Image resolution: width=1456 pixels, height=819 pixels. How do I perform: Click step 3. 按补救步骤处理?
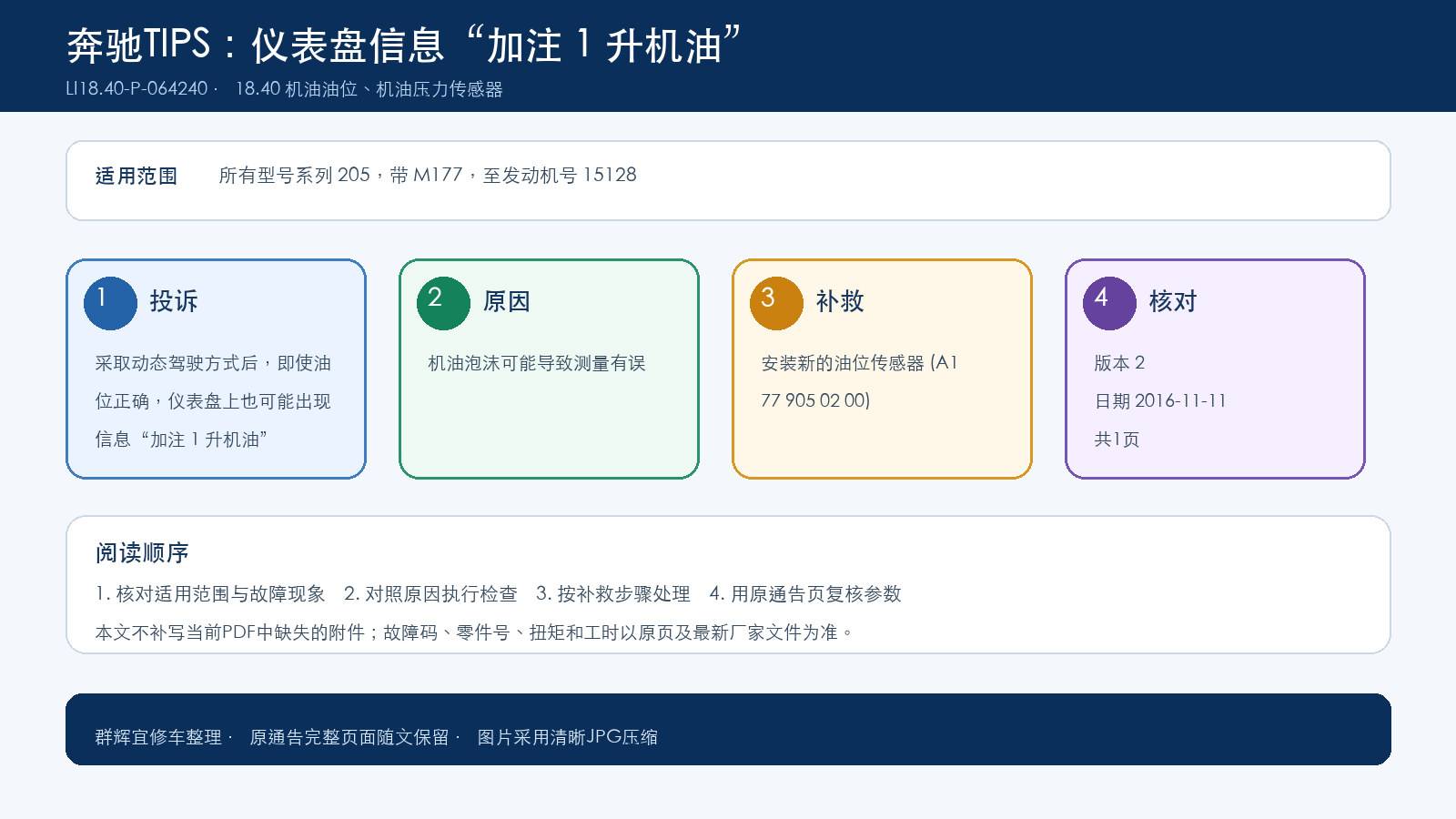pyautogui.click(x=613, y=594)
